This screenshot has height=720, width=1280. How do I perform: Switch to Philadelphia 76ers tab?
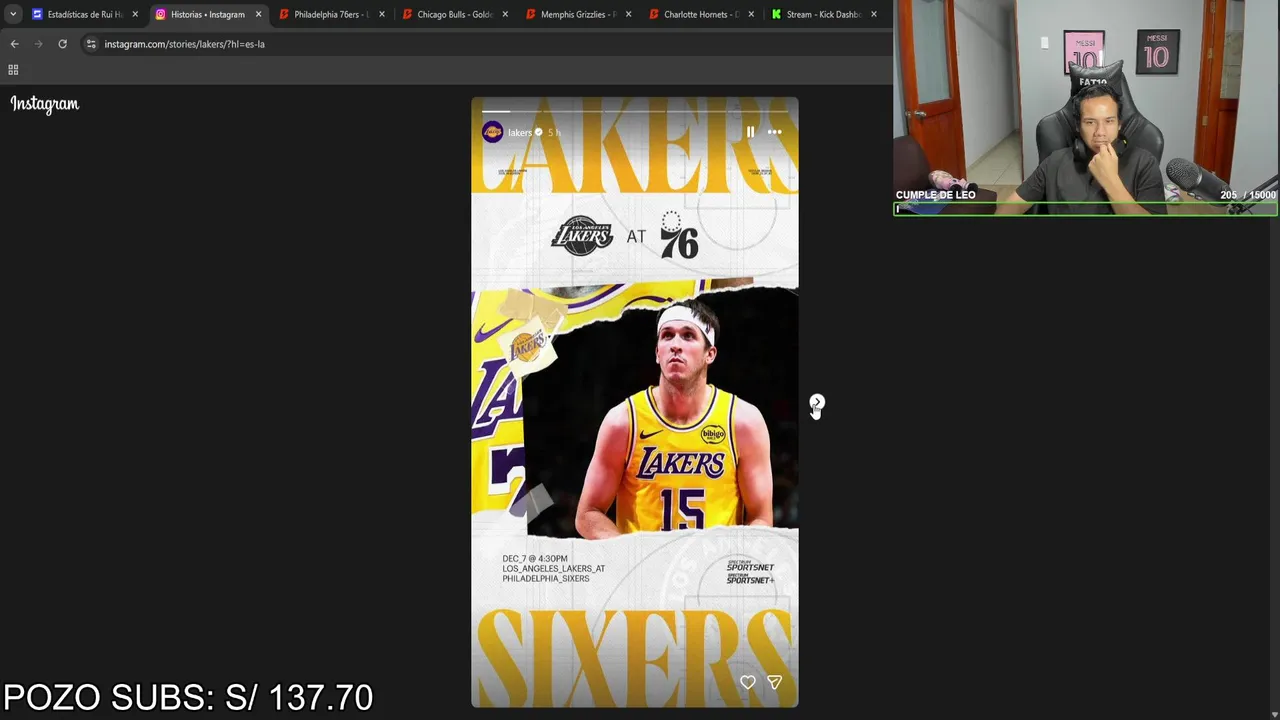pyautogui.click(x=331, y=14)
